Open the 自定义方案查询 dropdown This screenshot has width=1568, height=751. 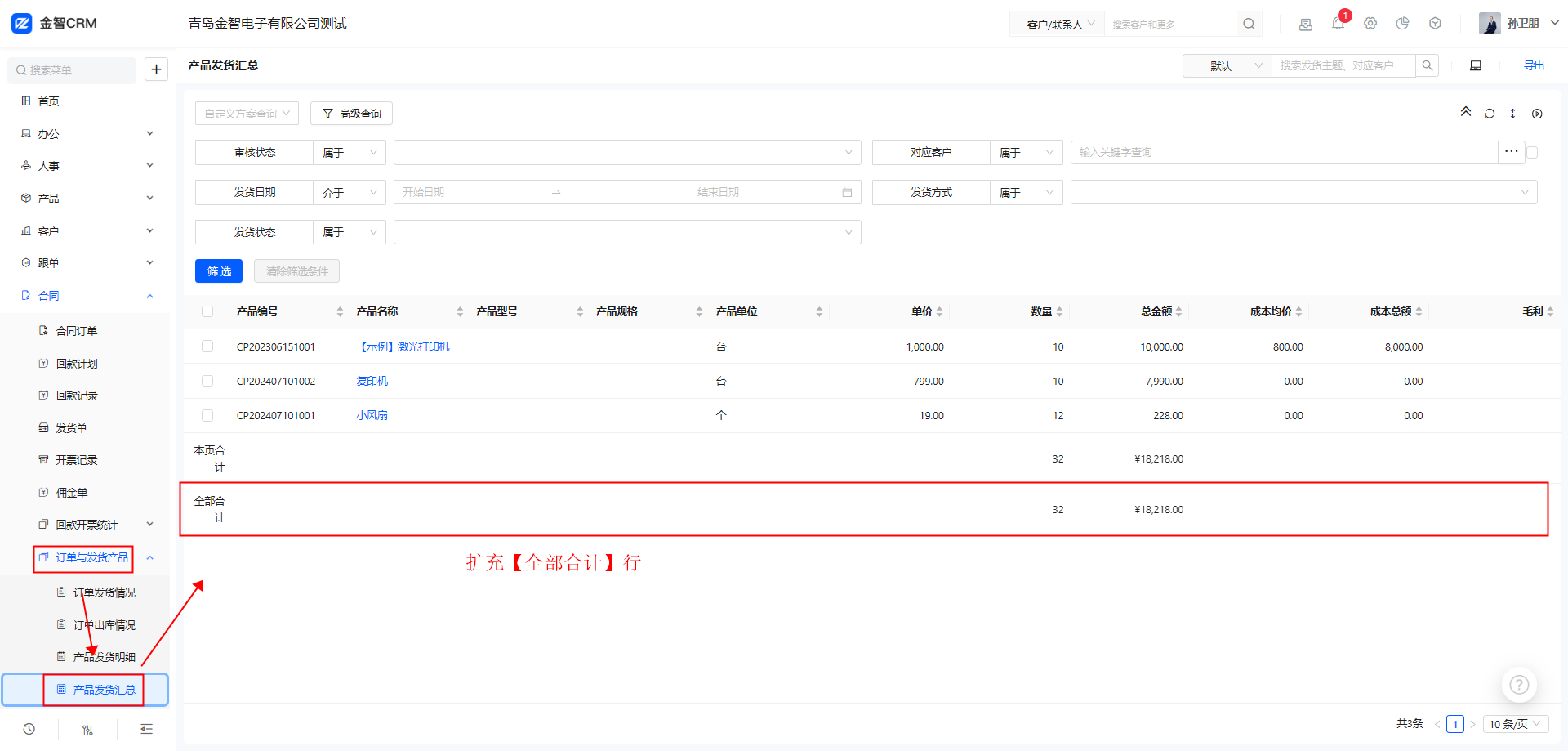coord(247,114)
